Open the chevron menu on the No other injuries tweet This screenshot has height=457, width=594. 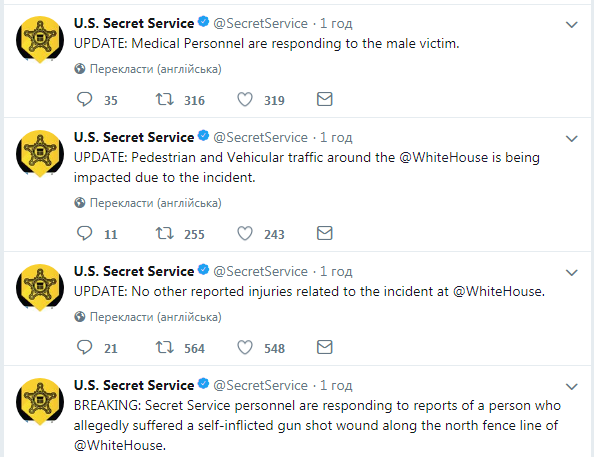click(571, 273)
